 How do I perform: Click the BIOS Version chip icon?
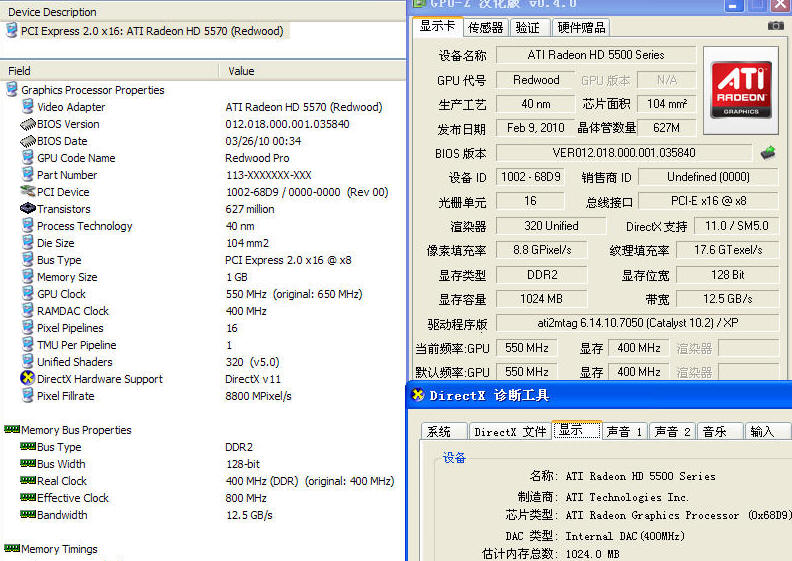[x=28, y=124]
